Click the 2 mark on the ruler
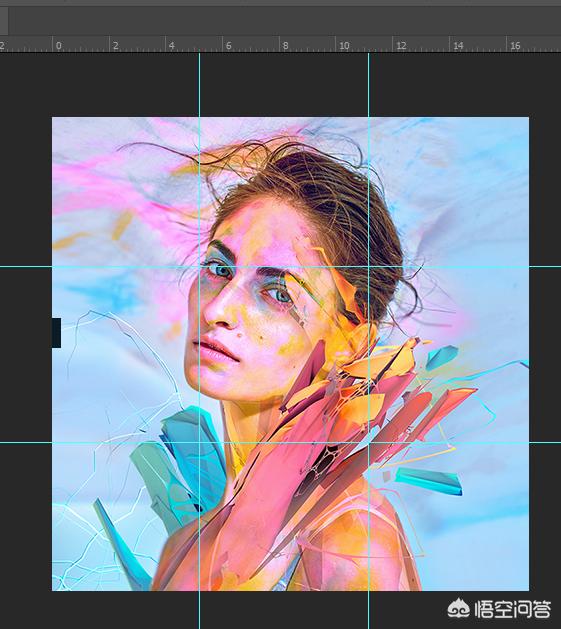 click(x=116, y=45)
